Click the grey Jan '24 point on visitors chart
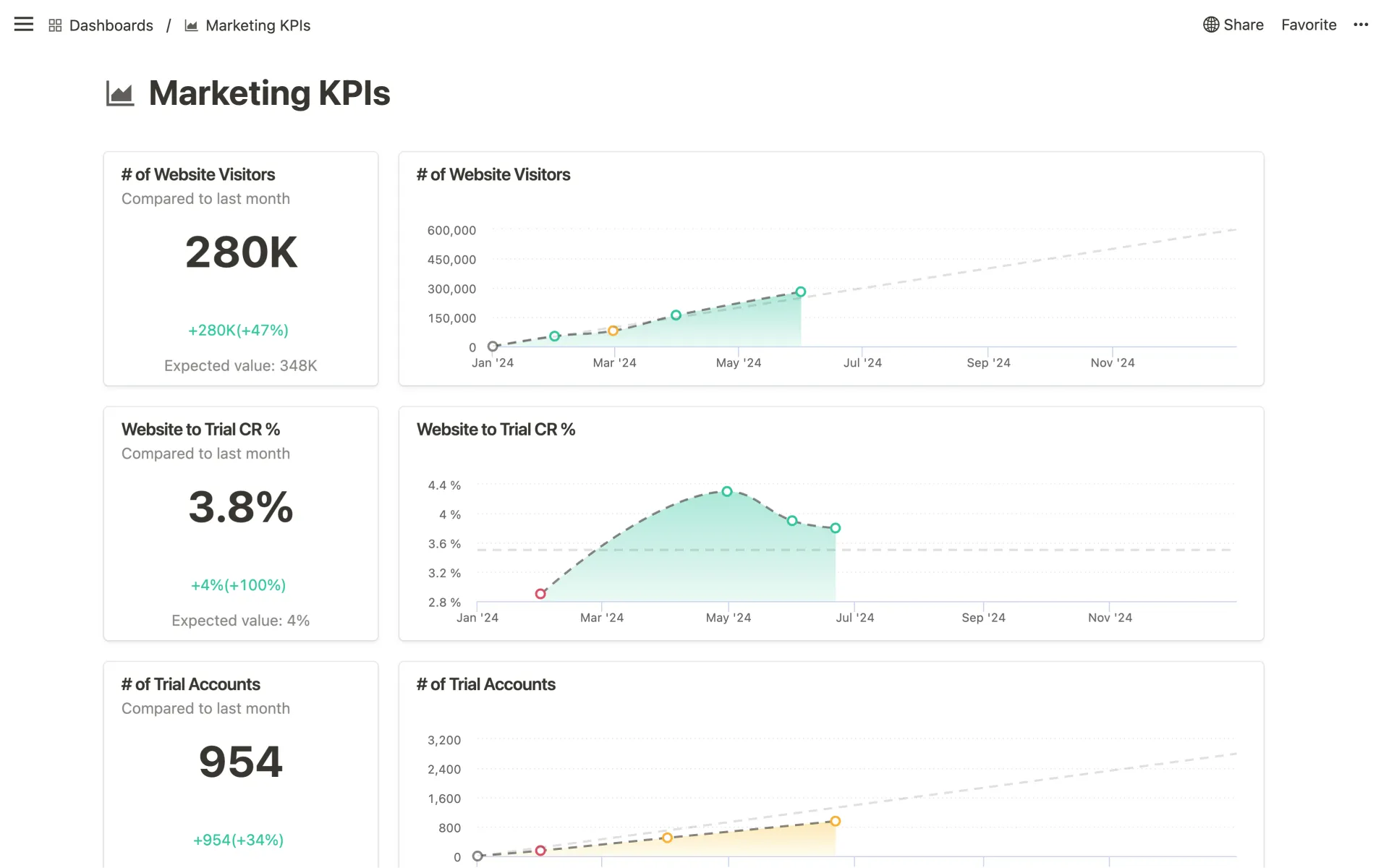The image size is (1389, 868). tap(493, 346)
